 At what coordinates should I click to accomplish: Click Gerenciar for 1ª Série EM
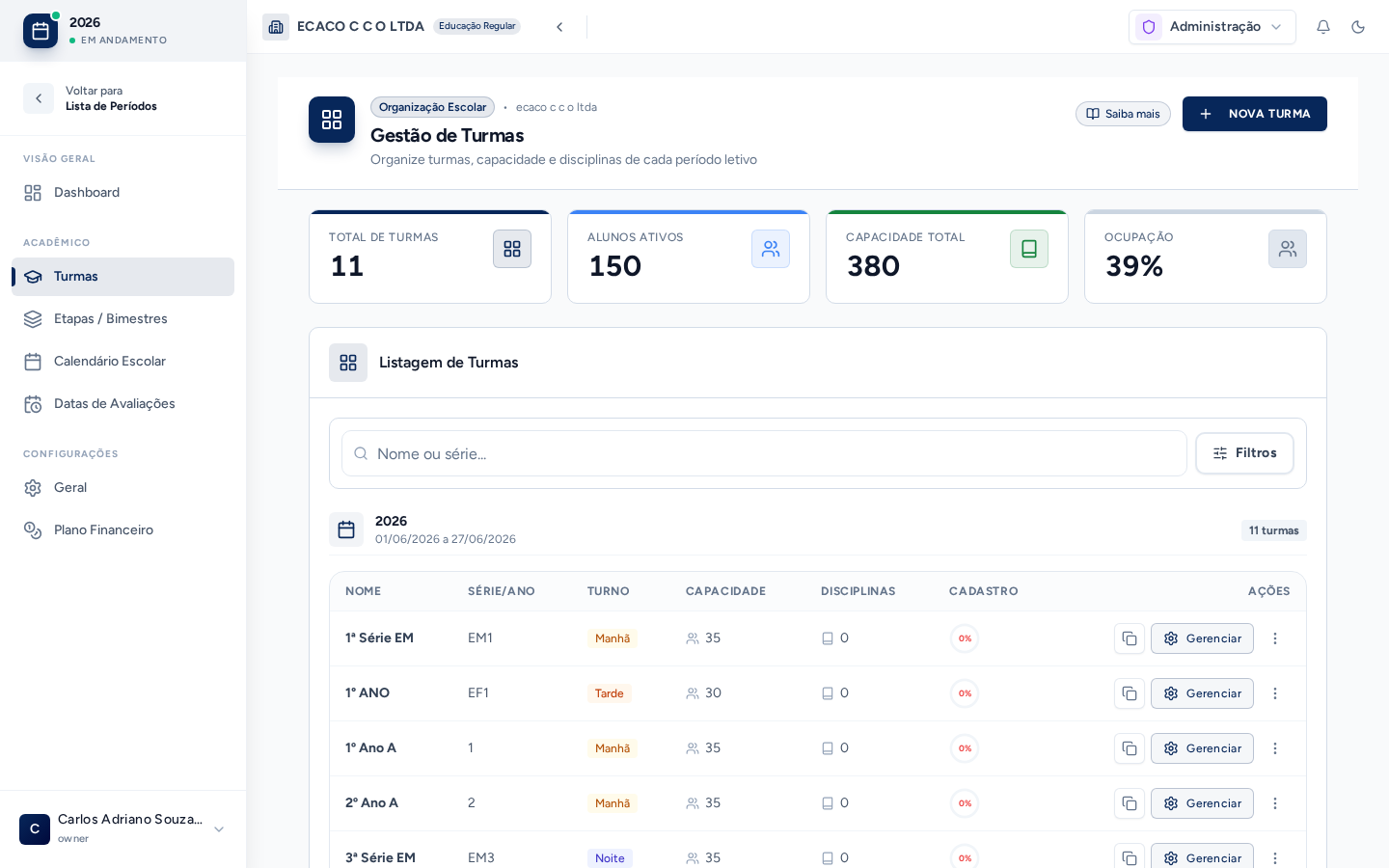click(x=1202, y=638)
